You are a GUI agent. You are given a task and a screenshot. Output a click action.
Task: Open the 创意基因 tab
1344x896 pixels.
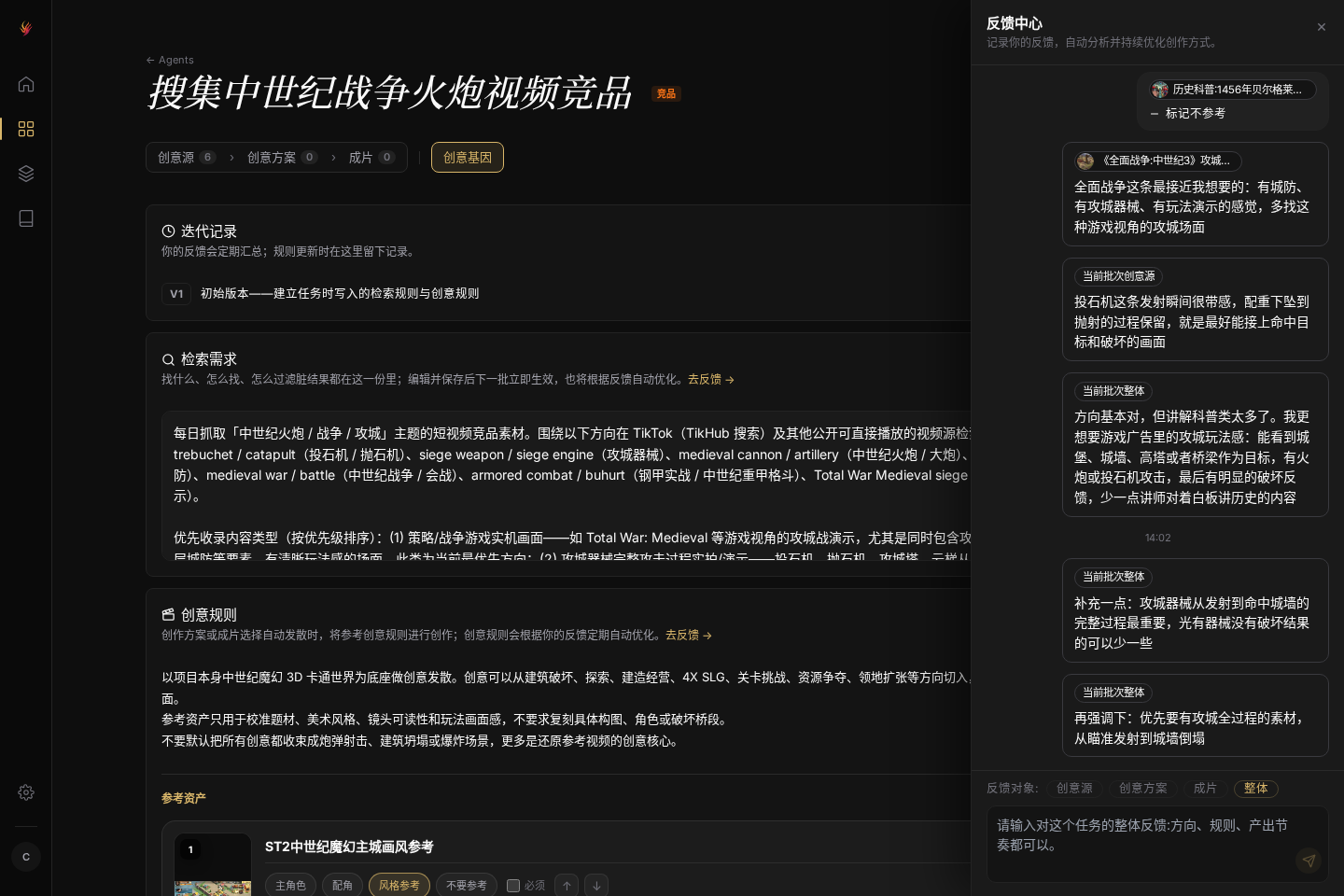[468, 158]
